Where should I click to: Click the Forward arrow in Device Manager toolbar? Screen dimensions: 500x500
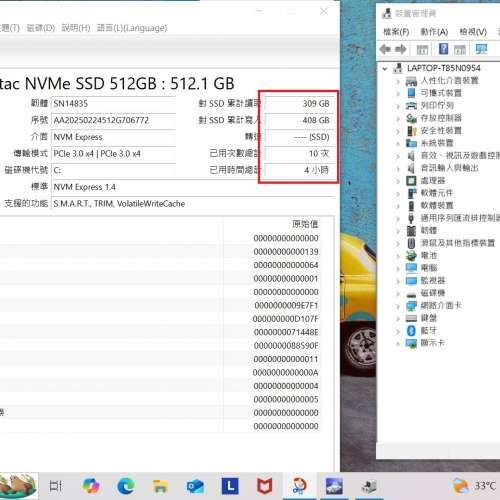[401, 49]
